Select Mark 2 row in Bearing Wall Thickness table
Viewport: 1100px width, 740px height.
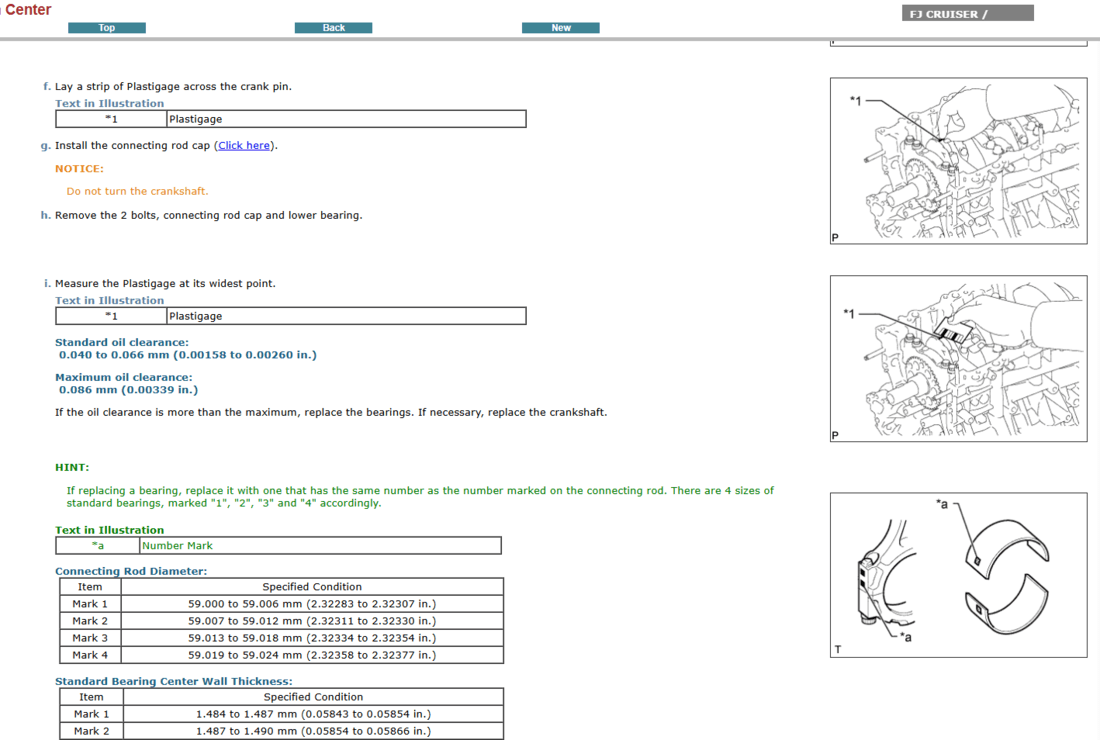[281, 731]
